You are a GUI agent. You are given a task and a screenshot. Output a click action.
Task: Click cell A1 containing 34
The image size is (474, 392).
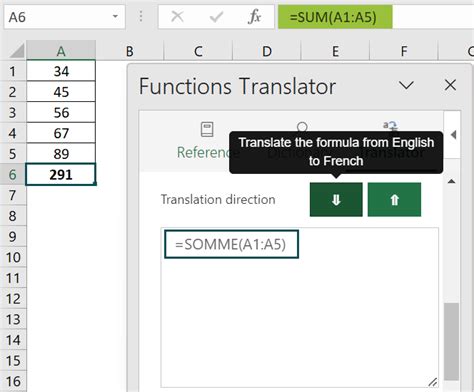pos(61,71)
